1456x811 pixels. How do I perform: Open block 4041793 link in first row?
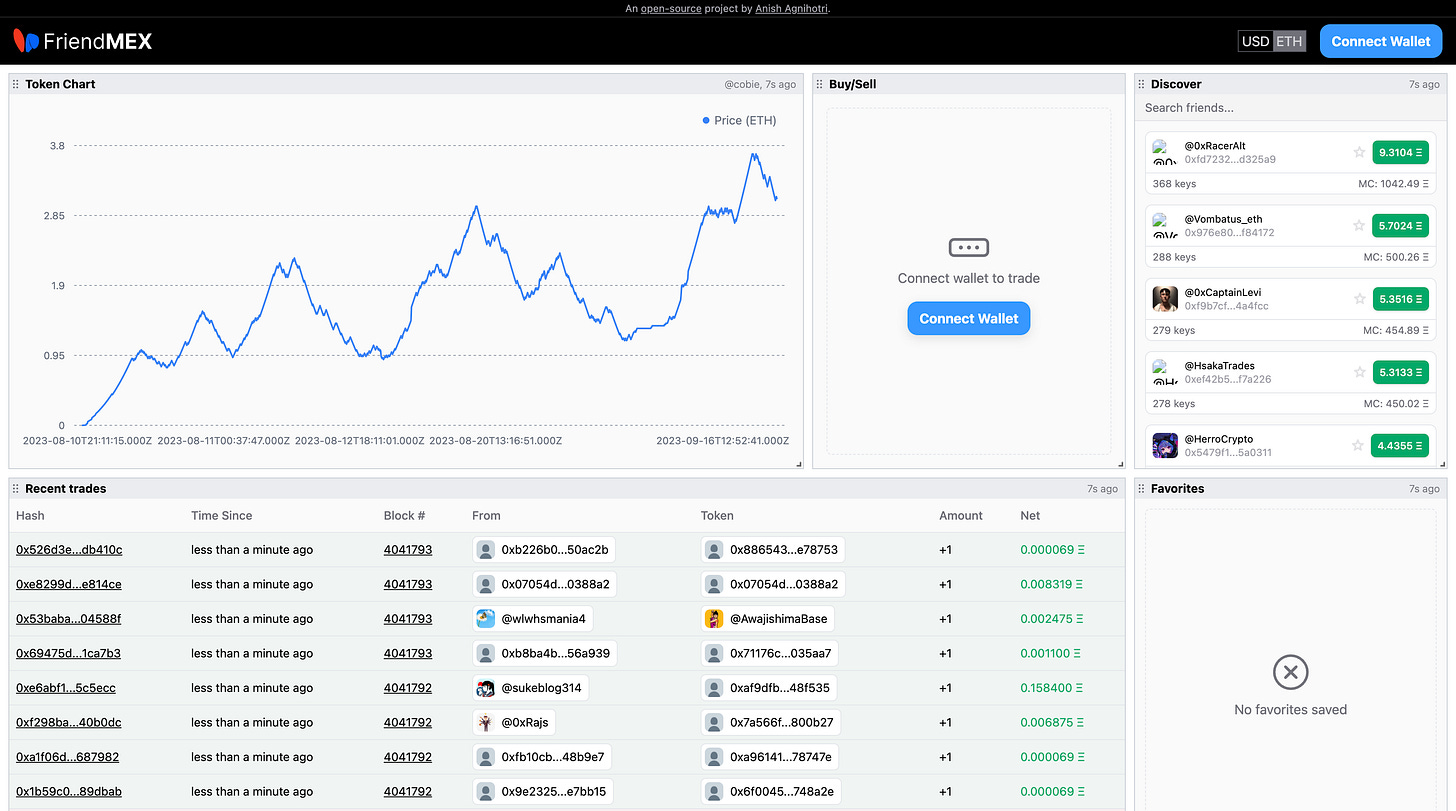(x=408, y=550)
